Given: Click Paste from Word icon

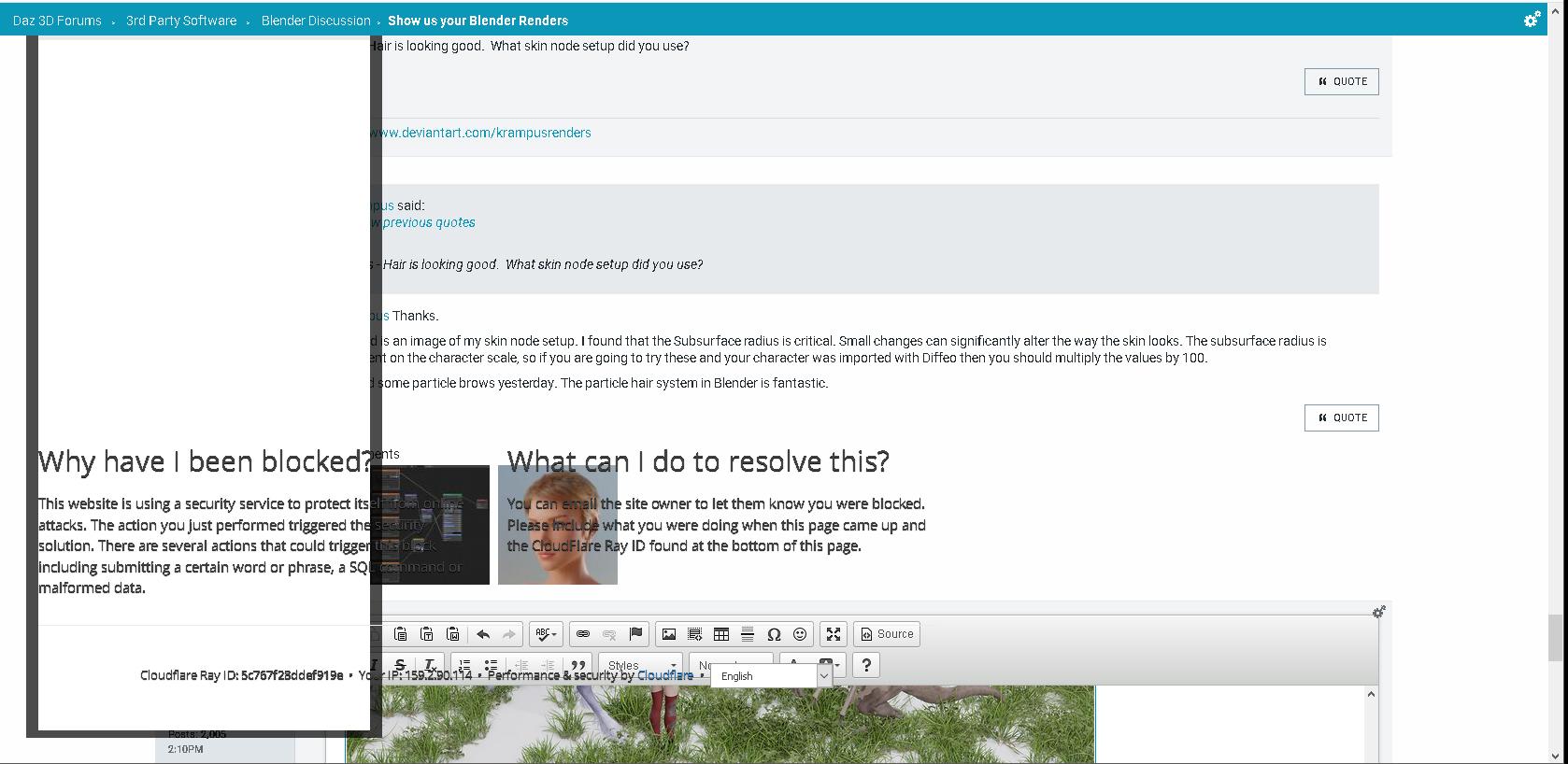Looking at the screenshot, I should (452, 634).
